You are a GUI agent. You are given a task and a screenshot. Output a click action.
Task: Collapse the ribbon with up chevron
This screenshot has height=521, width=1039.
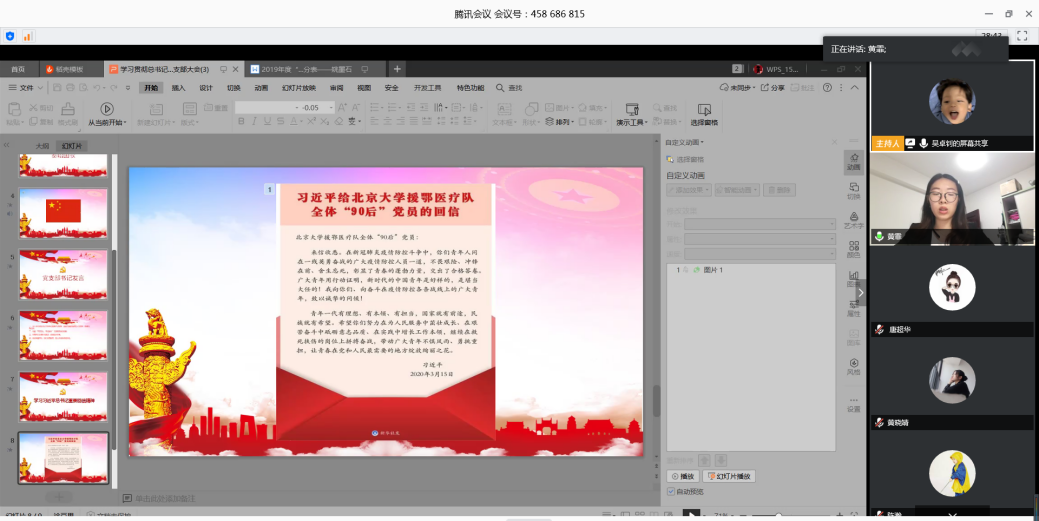[855, 87]
